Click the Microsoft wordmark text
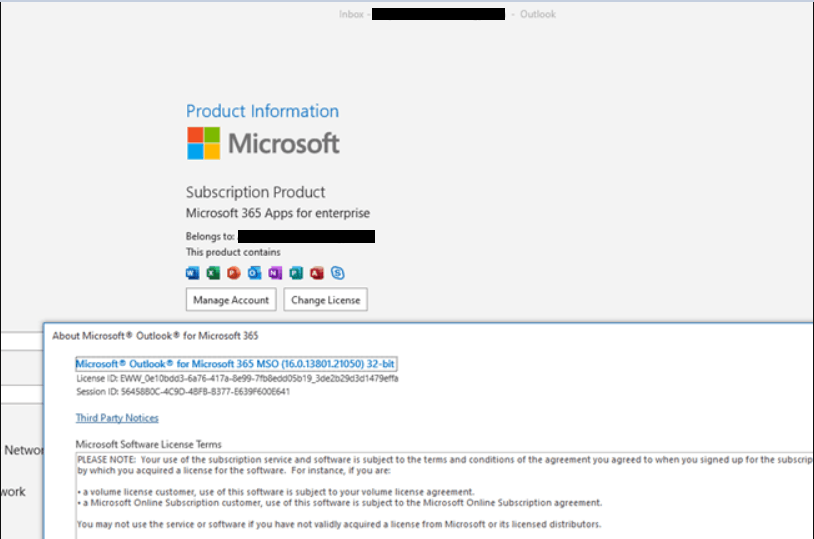Screen dimensions: 814x539 click(283, 143)
